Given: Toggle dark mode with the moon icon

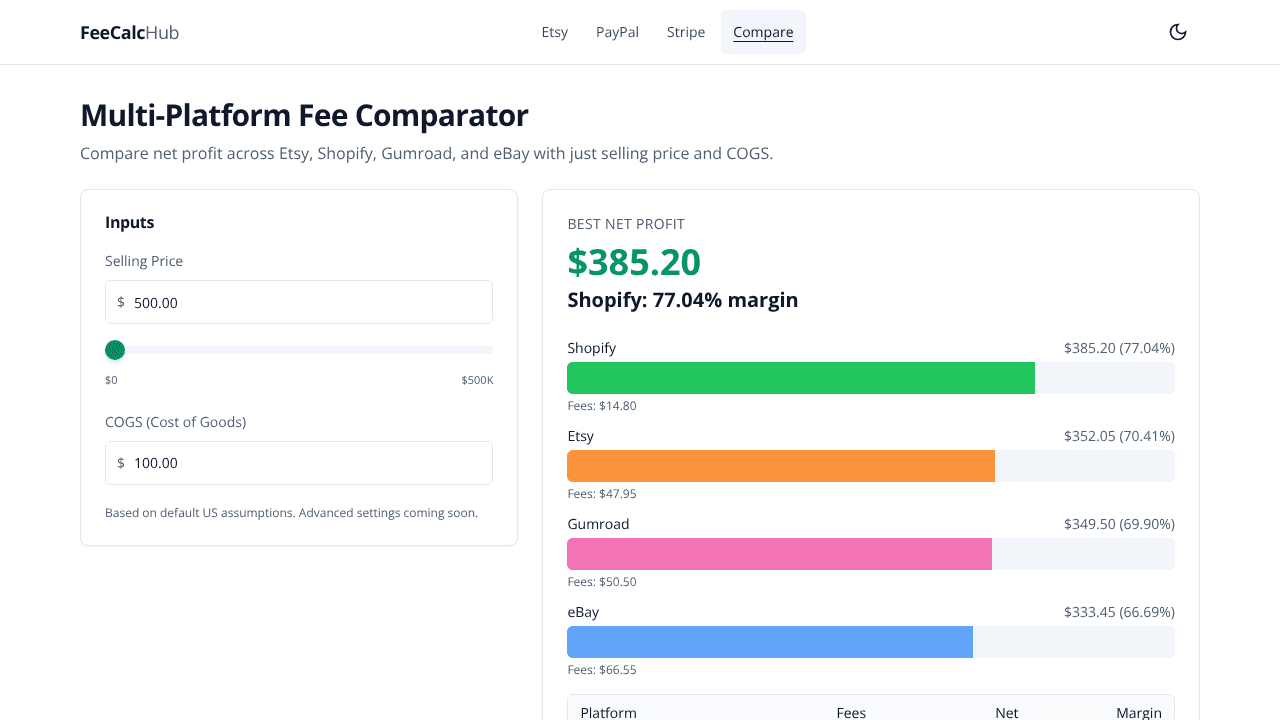Looking at the screenshot, I should click(x=1178, y=32).
